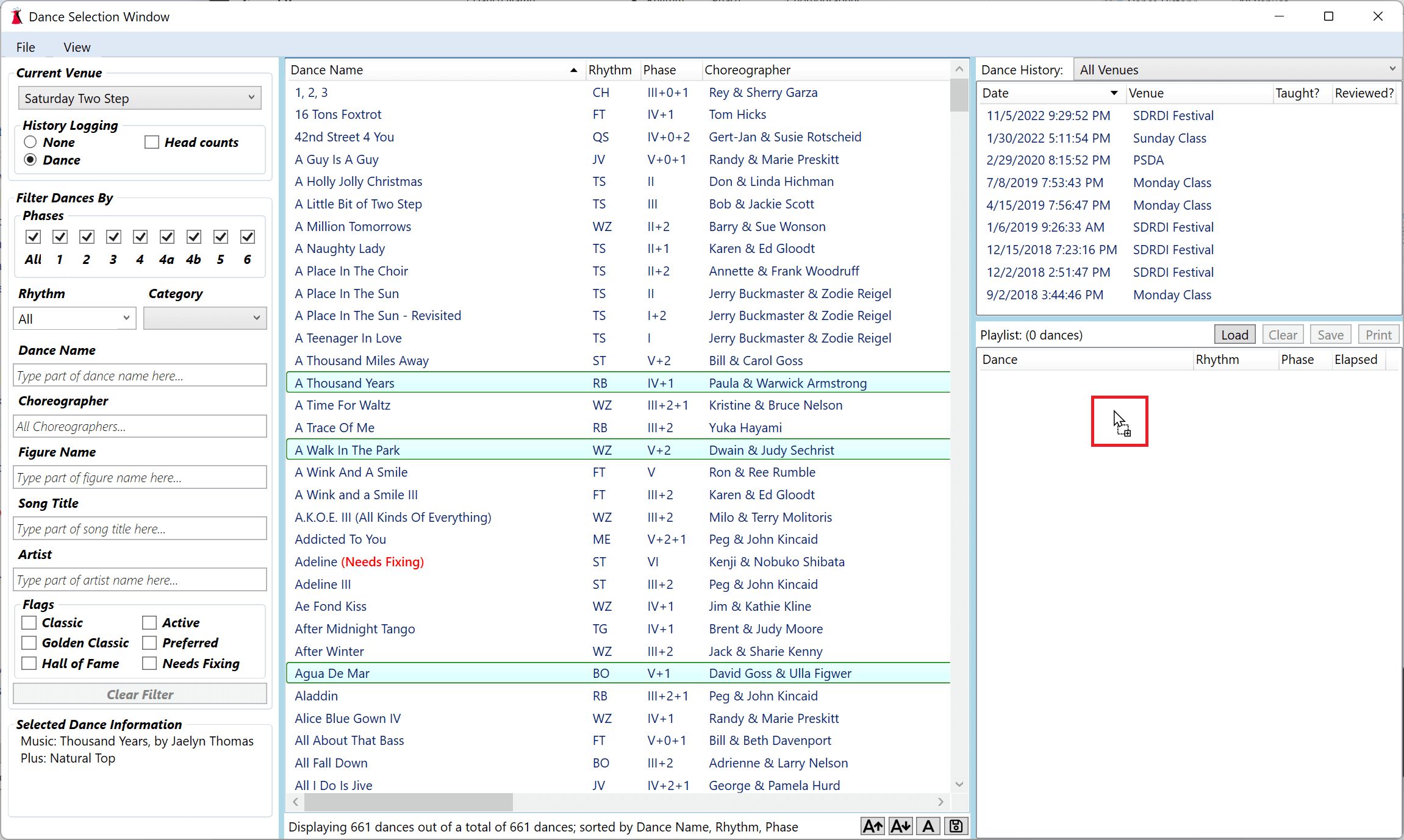This screenshot has height=840, width=1404.
Task: Enable the Classic flag checkbox
Action: (x=30, y=623)
